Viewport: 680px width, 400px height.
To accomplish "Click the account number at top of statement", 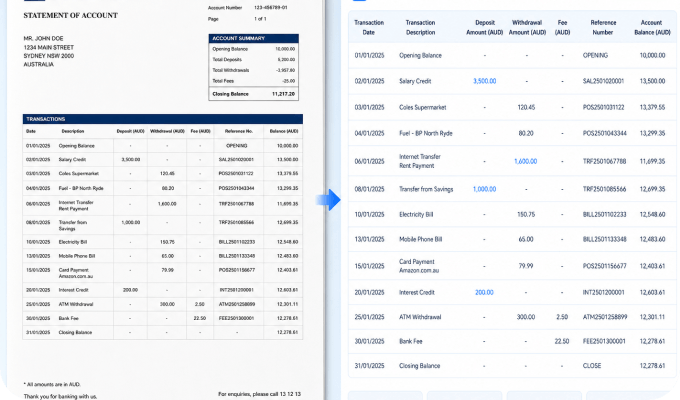I will (271, 7).
